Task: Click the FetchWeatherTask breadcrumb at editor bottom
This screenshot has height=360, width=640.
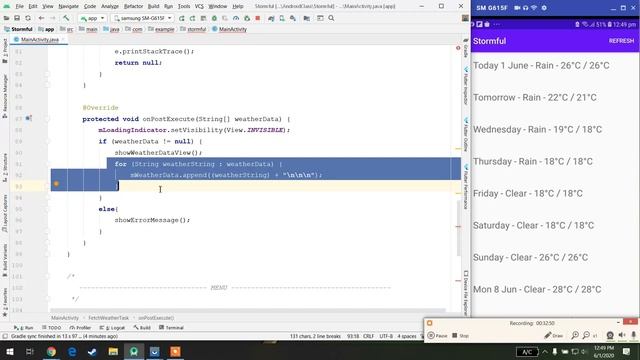Action: 108,318
